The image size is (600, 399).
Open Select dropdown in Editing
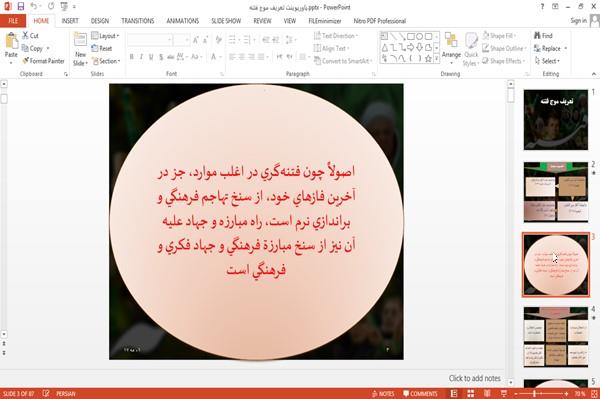tap(547, 61)
